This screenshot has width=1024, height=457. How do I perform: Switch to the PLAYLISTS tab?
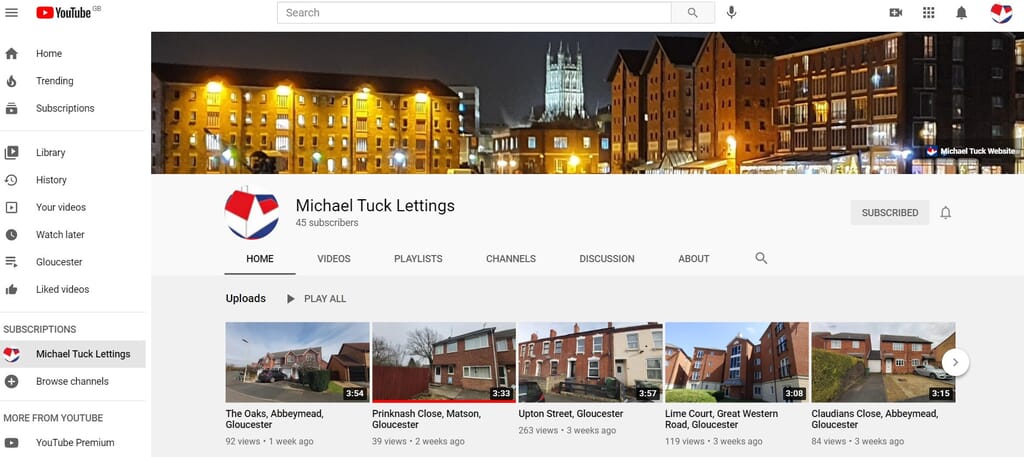(x=418, y=259)
